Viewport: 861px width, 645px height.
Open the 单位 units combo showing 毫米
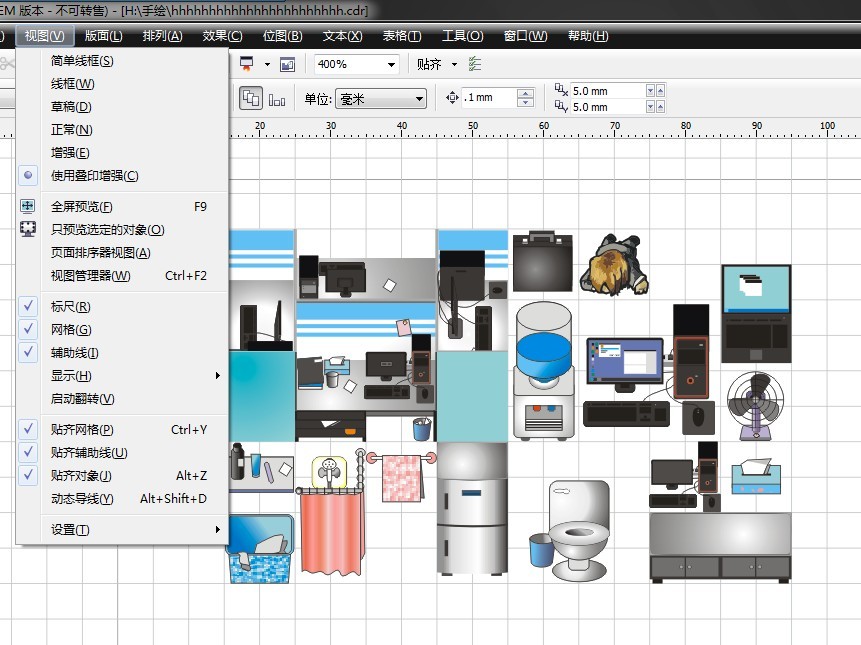(381, 99)
